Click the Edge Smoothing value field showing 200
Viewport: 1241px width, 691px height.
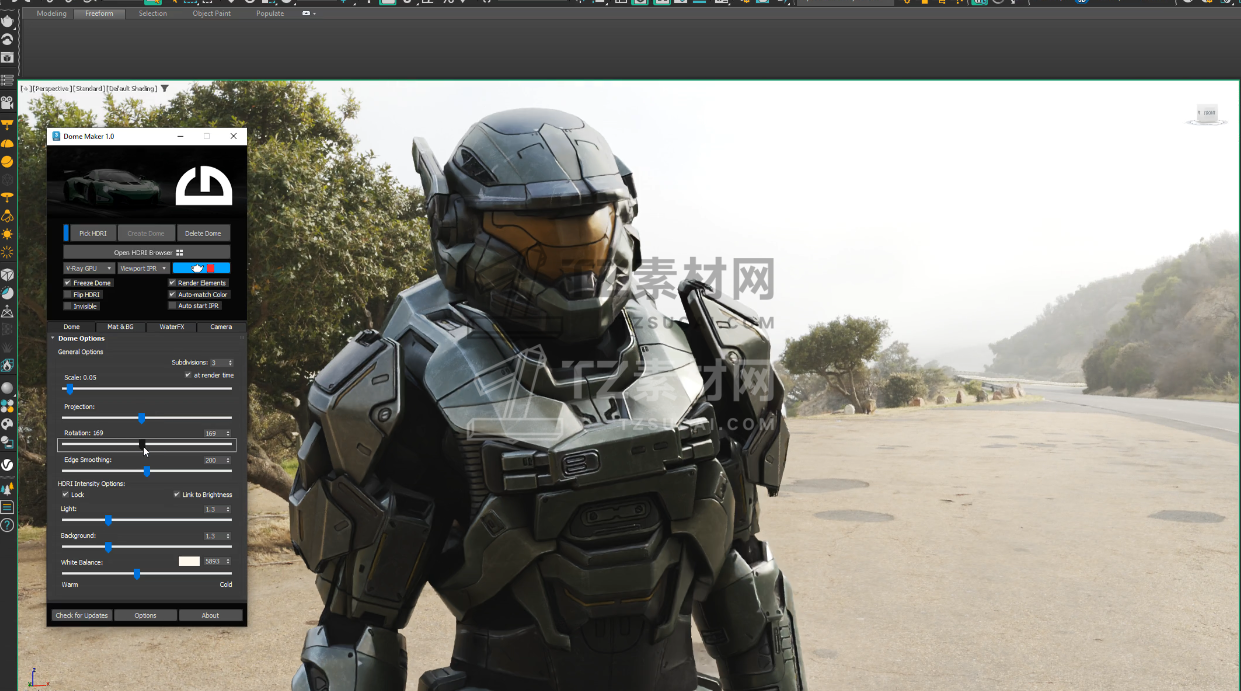[x=217, y=460]
